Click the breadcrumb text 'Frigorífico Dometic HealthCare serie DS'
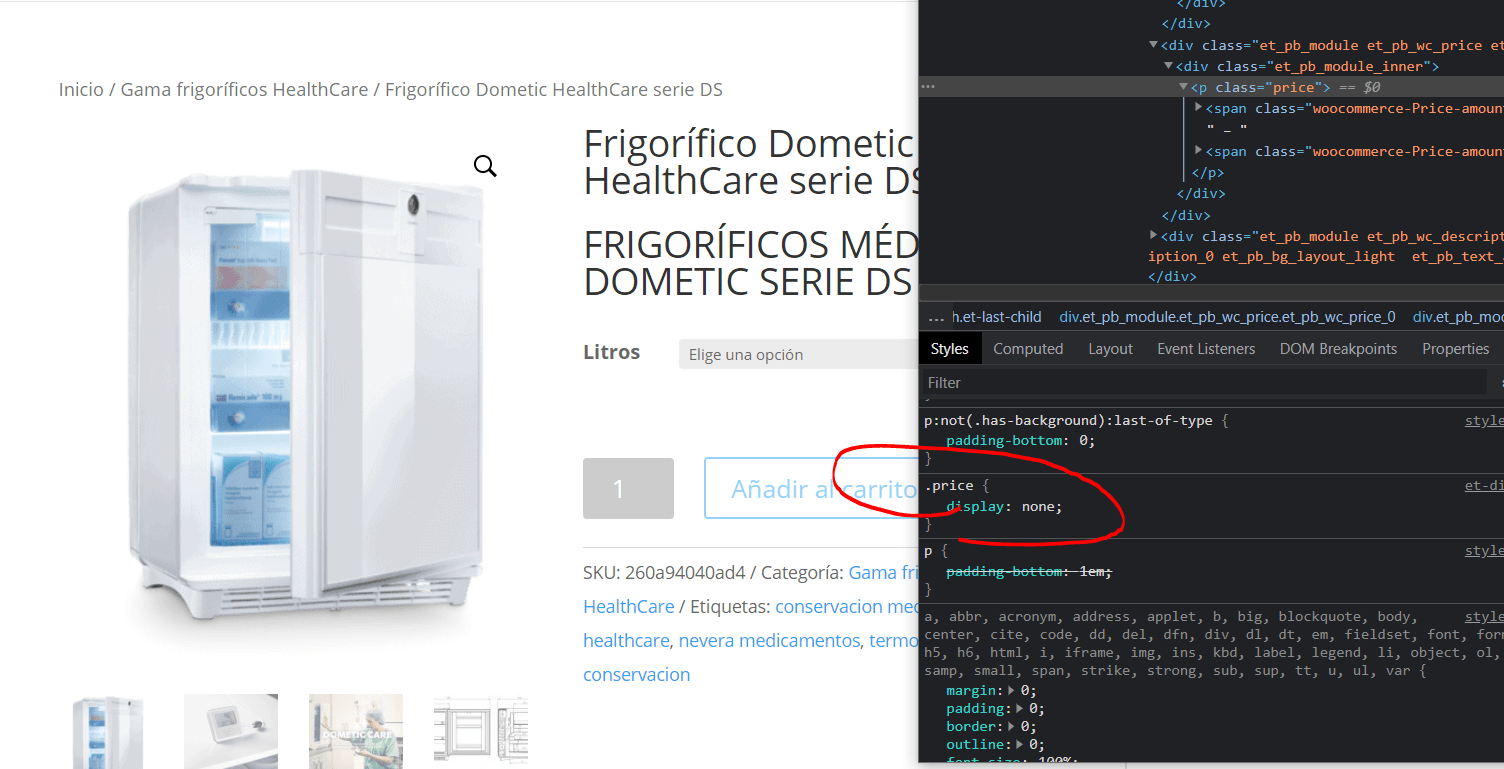This screenshot has width=1504, height=769. pos(554,90)
